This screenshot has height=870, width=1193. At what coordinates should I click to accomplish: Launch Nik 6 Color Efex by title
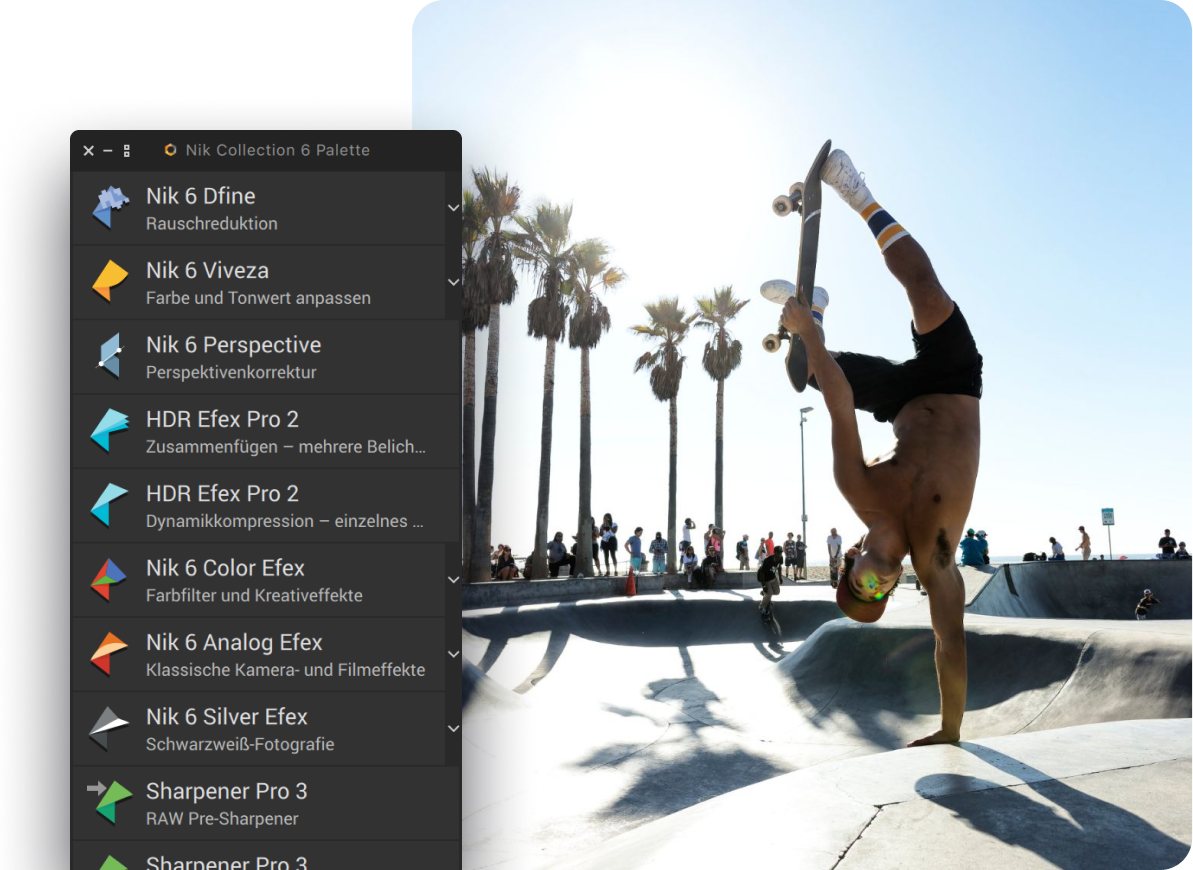[x=225, y=568]
